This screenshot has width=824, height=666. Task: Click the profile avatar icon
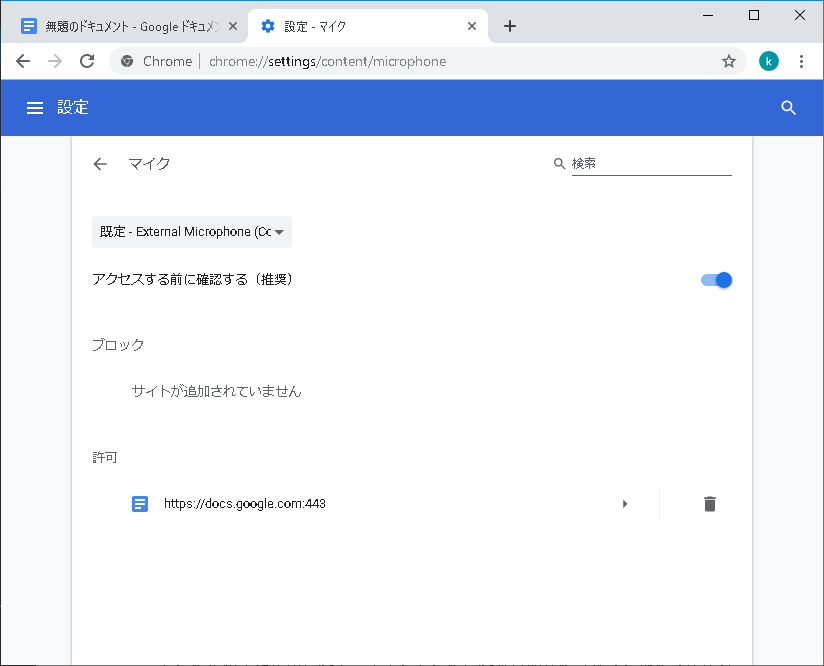click(768, 62)
